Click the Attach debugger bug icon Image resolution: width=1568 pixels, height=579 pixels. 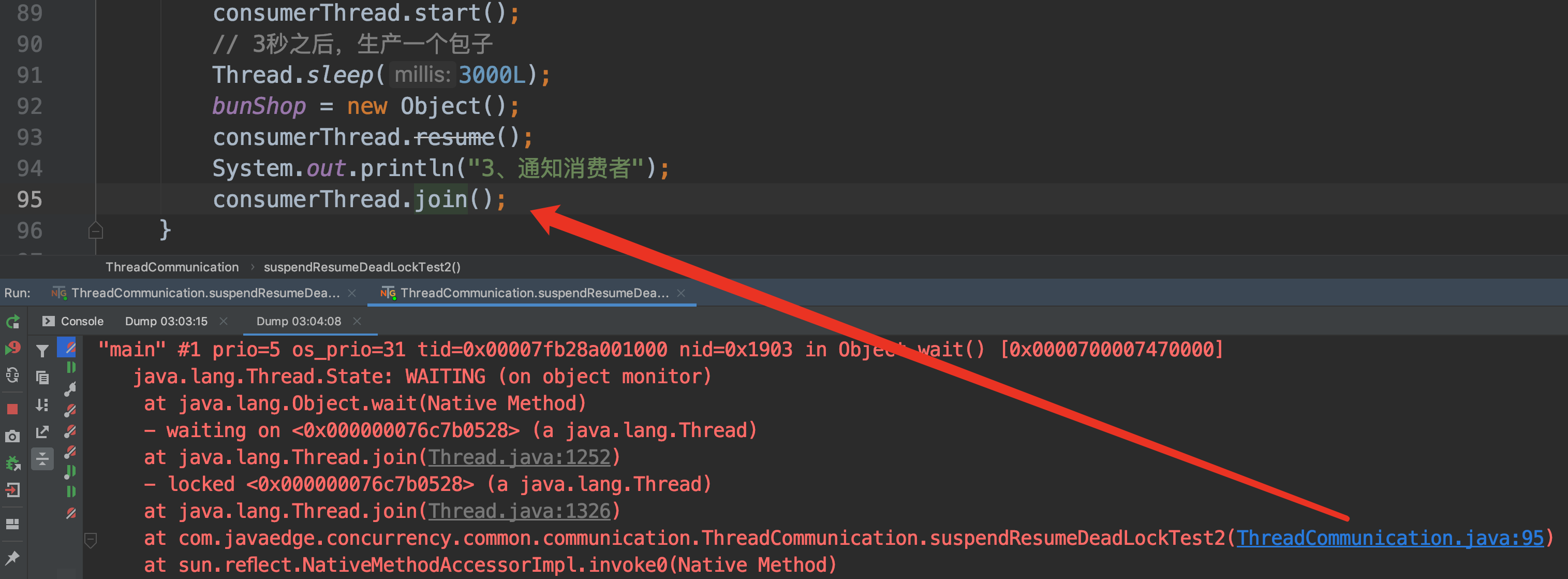click(x=13, y=464)
